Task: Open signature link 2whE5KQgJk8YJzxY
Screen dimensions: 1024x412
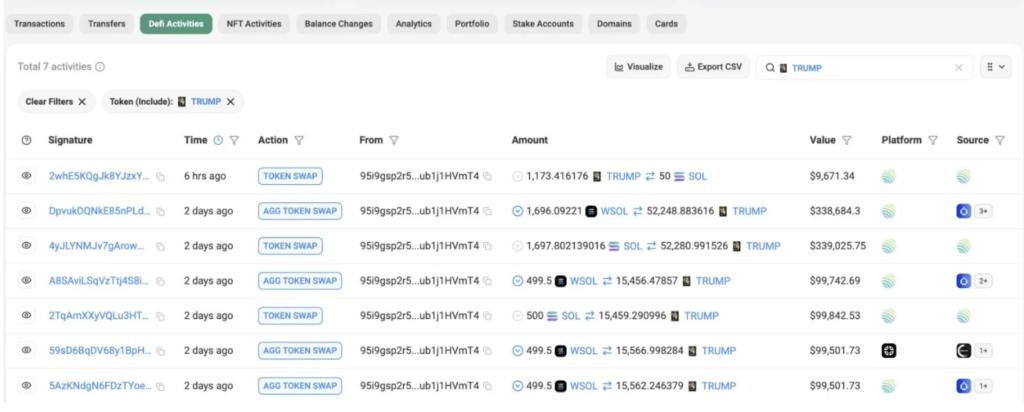Action: coord(99,176)
